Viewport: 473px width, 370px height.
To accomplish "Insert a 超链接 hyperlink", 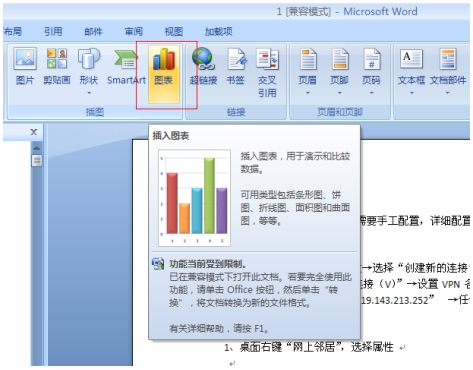I will (x=203, y=67).
